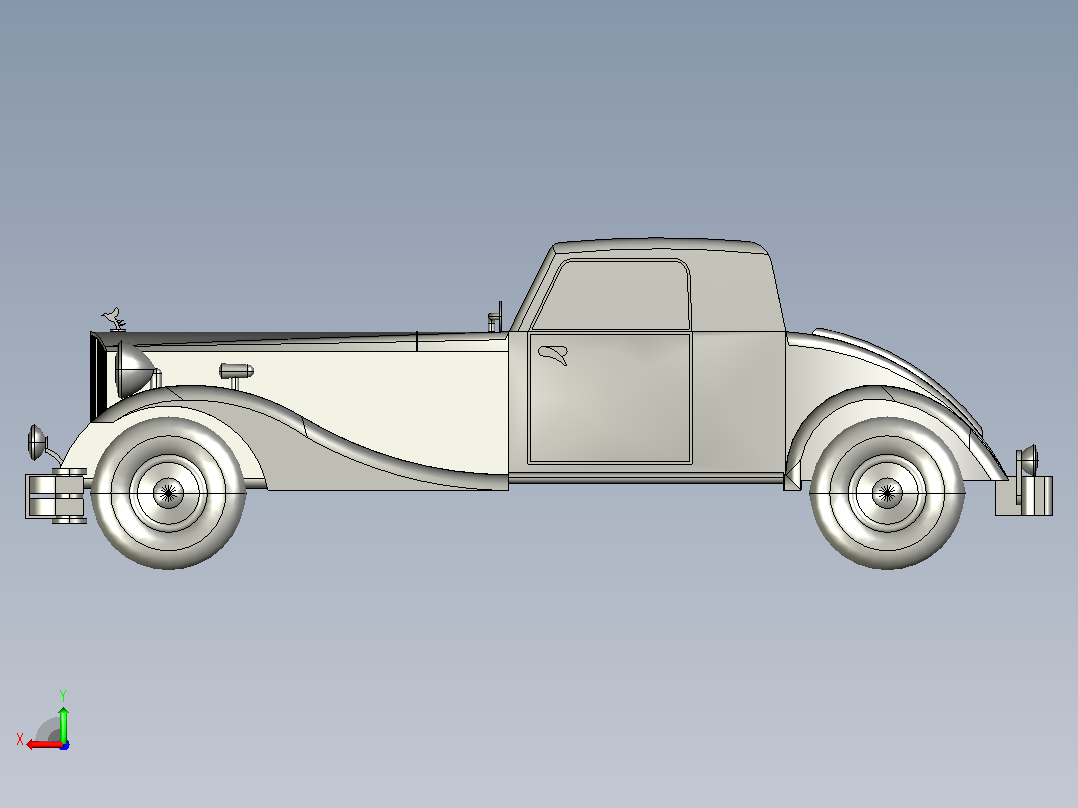The image size is (1078, 808).
Task: Pick the large front headlight
Action: (x=135, y=369)
